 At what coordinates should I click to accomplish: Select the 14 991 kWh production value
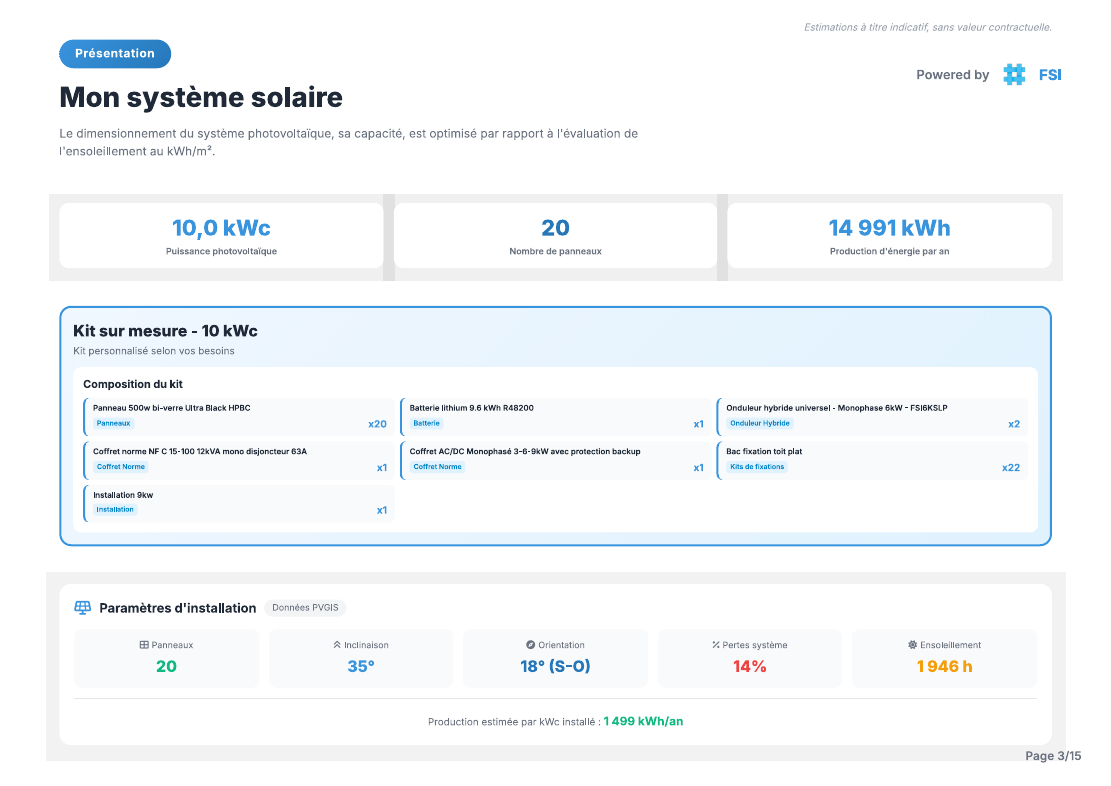pos(889,228)
